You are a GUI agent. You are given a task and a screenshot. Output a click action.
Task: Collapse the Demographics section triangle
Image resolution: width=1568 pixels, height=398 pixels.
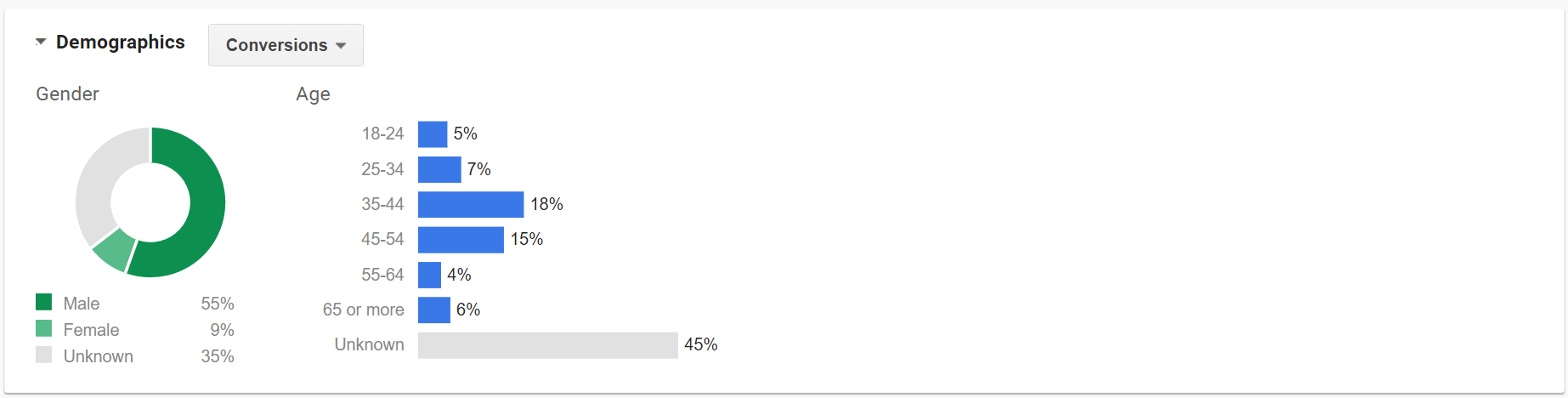[x=40, y=42]
